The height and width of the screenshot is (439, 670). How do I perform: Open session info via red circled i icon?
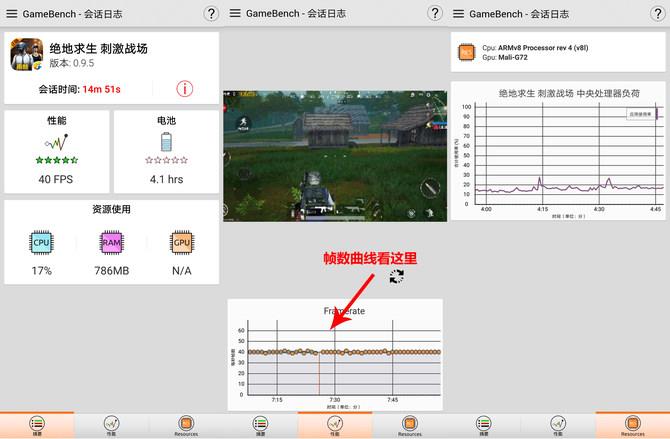185,89
